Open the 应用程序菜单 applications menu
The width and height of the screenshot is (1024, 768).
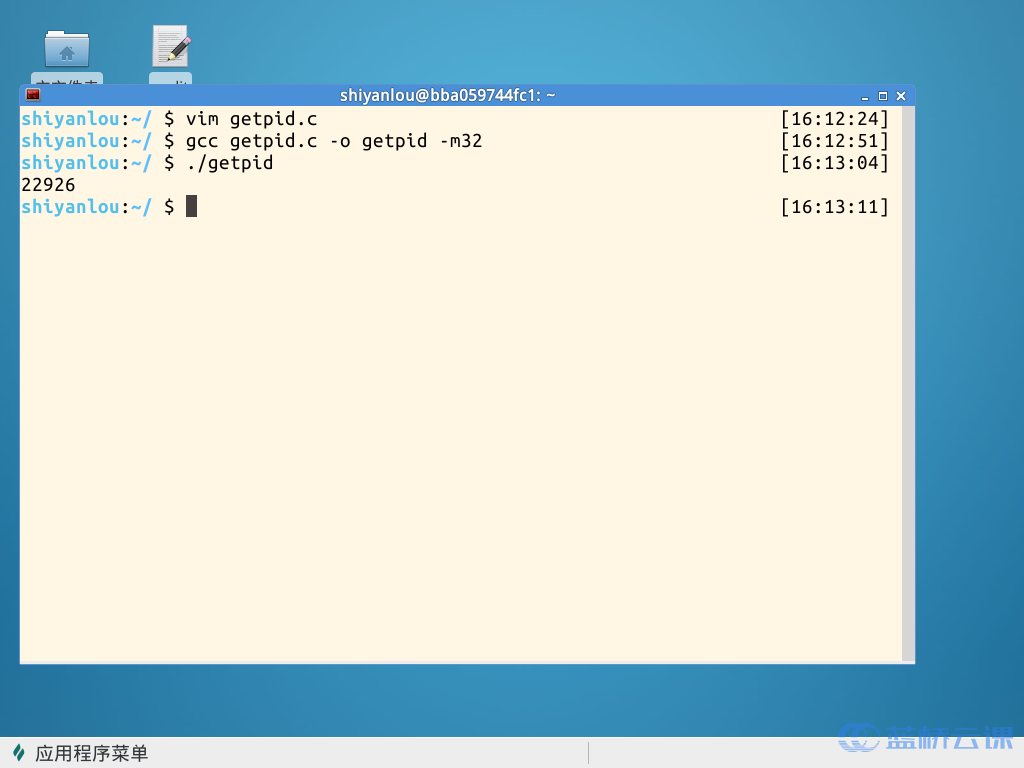(81, 753)
